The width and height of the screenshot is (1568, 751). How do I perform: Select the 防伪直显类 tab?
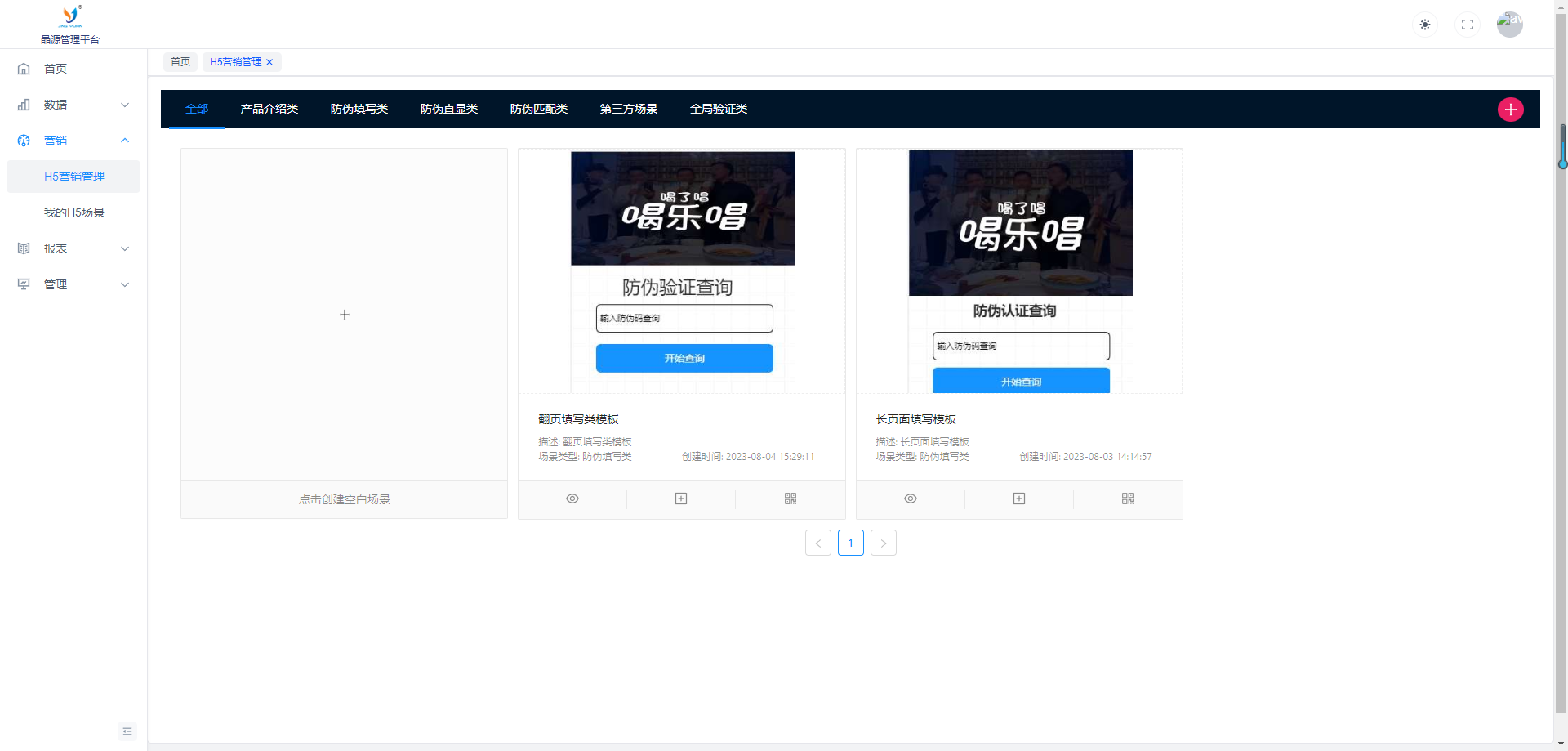449,109
